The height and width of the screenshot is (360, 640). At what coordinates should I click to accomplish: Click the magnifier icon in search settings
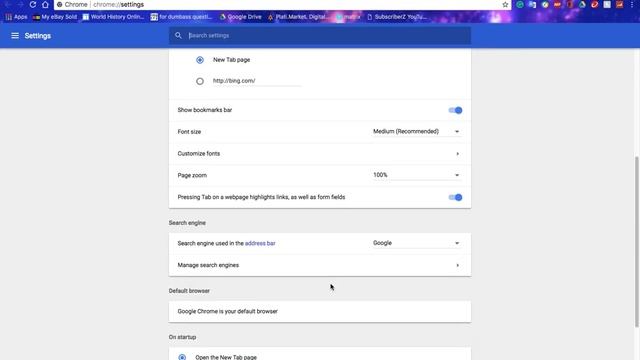tap(178, 36)
